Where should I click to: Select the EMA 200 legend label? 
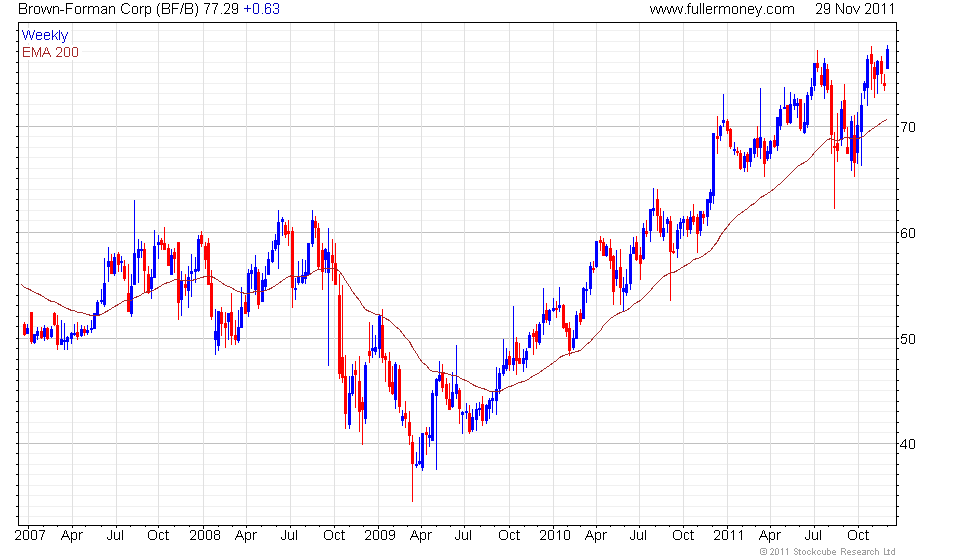click(51, 52)
